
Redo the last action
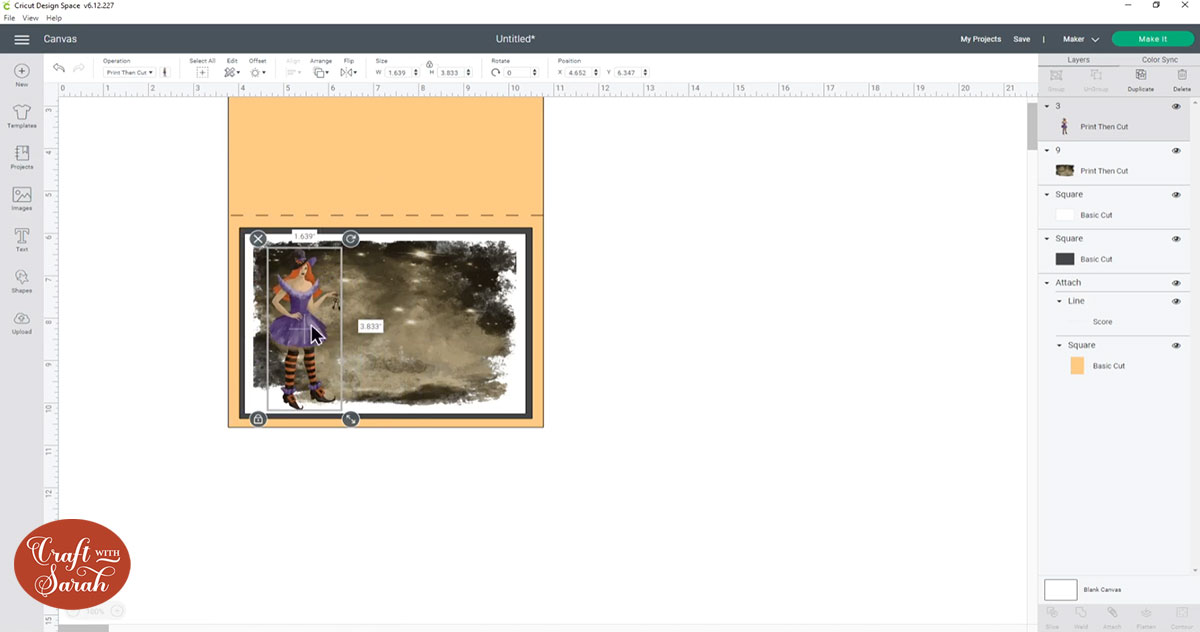pos(80,68)
